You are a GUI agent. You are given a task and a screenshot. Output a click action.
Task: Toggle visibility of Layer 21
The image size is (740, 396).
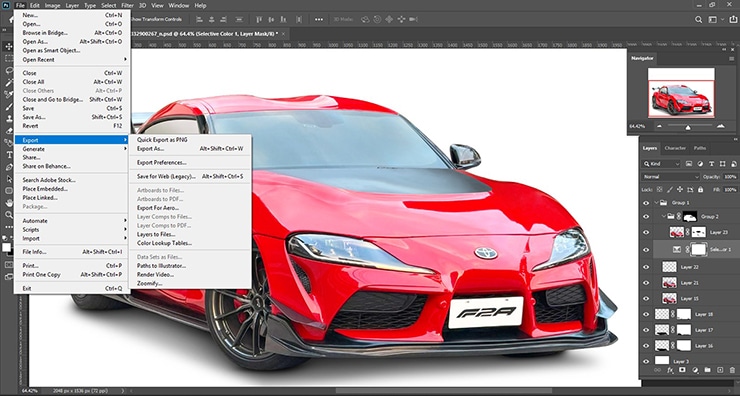[x=646, y=283]
